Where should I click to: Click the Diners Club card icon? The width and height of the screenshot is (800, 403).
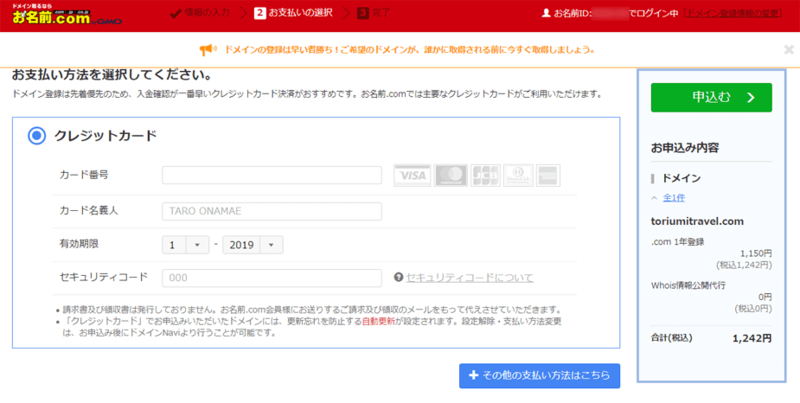pos(518,175)
